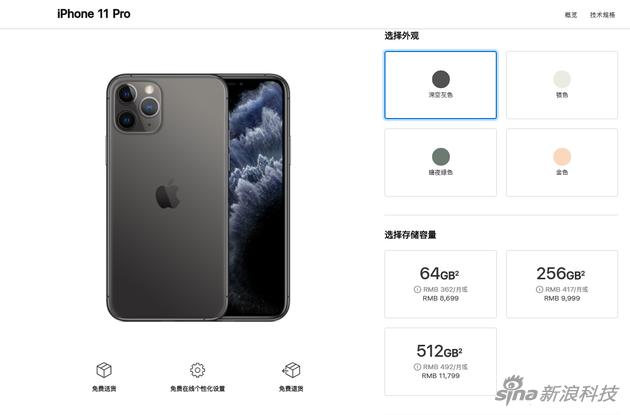This screenshot has height=415, width=630.
Task: Click the free delivery box icon
Action: [x=104, y=370]
